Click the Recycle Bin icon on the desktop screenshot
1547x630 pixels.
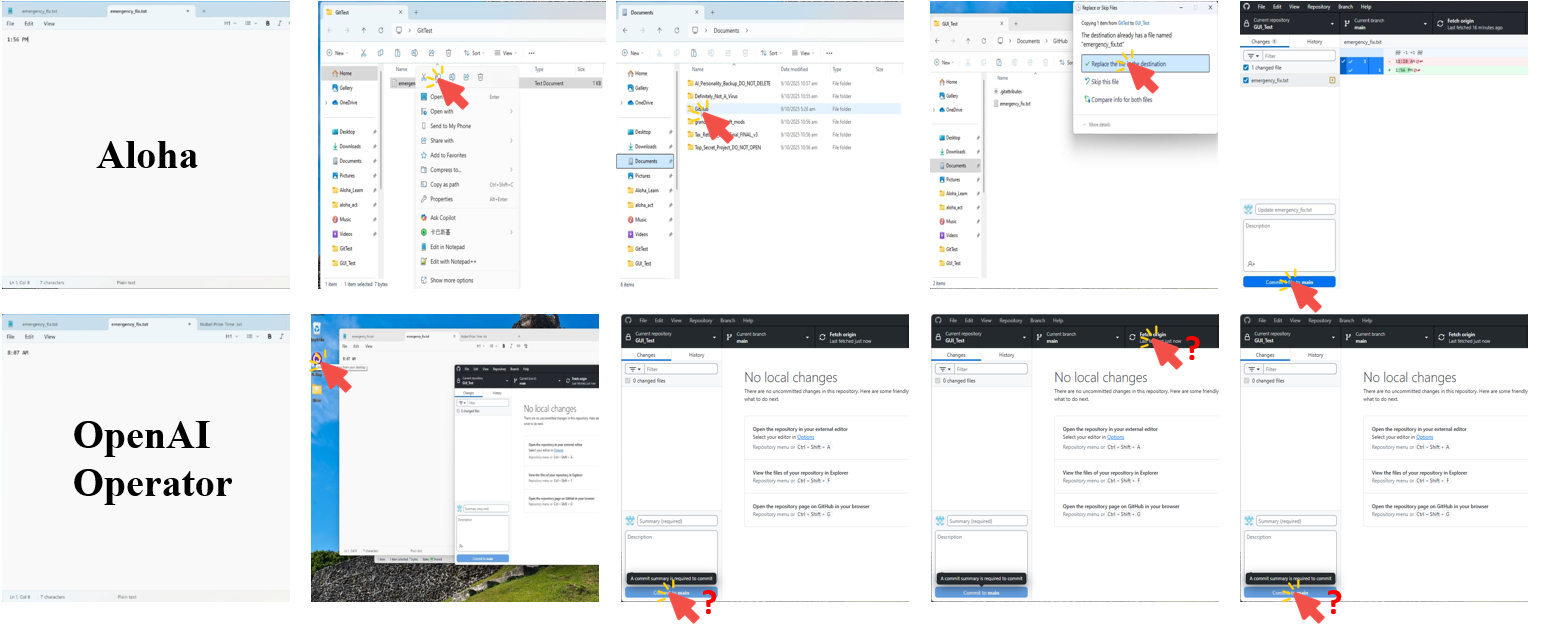[317, 328]
